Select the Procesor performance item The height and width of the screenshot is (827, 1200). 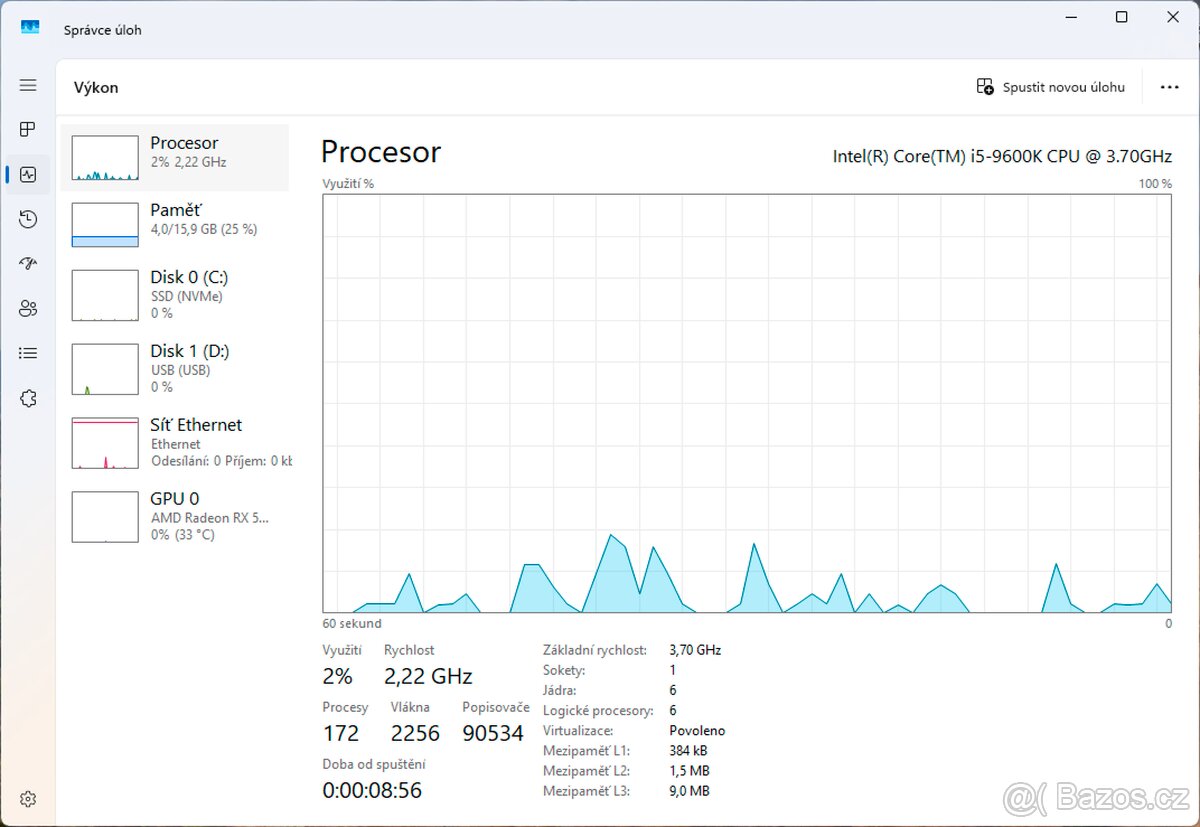click(175, 158)
